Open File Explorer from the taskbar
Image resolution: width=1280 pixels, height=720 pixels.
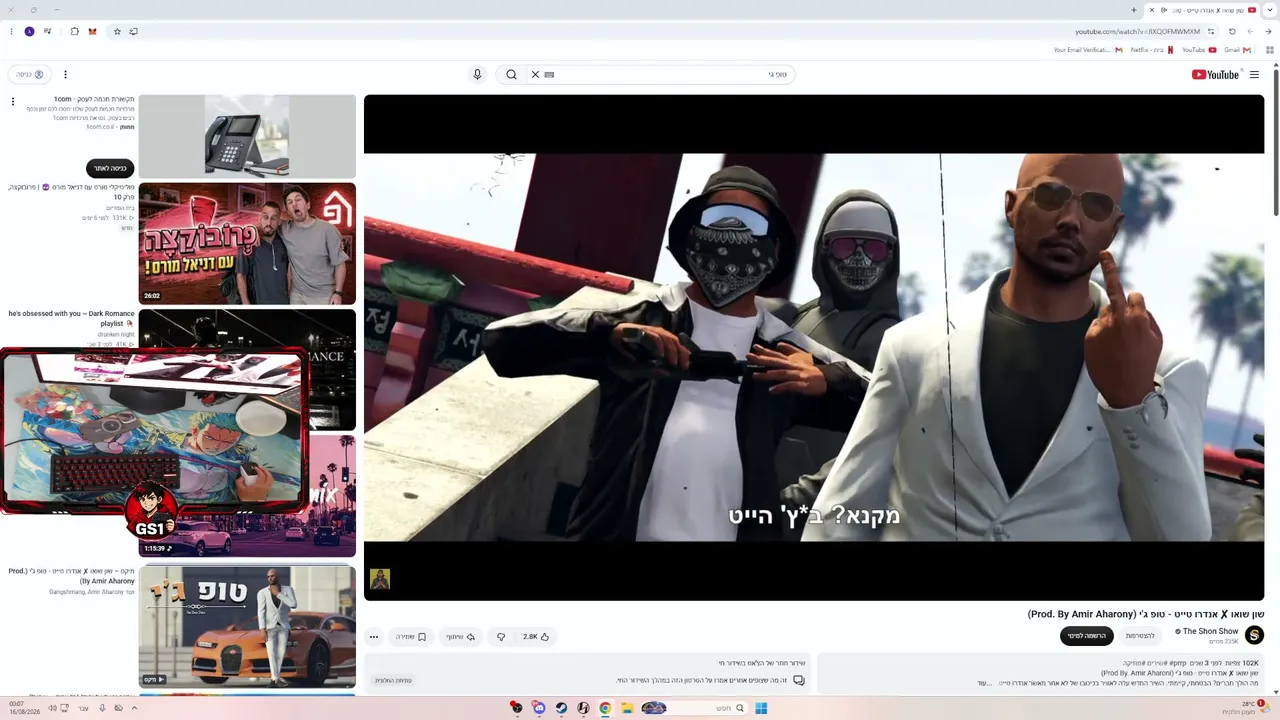[x=627, y=708]
